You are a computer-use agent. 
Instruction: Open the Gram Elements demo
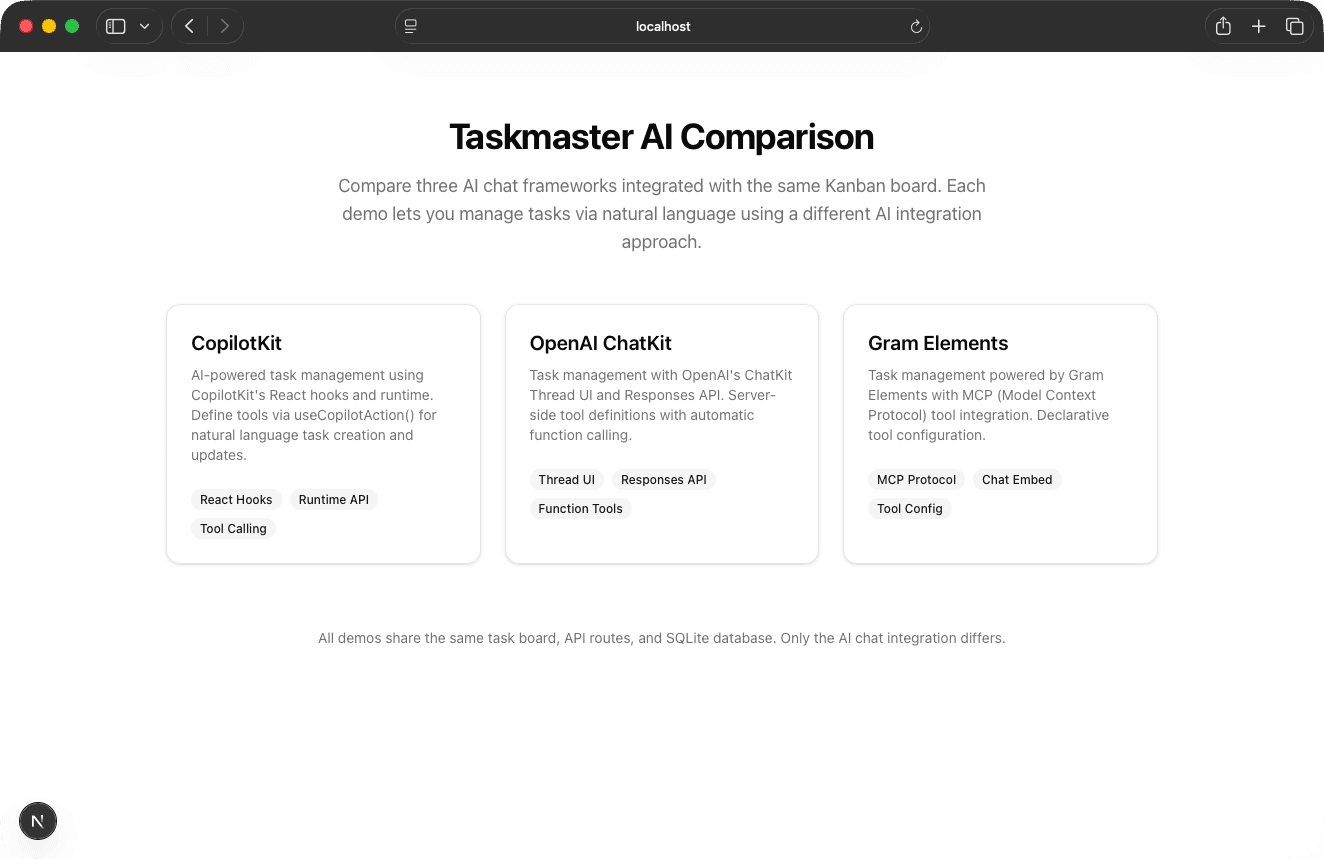coord(1000,434)
